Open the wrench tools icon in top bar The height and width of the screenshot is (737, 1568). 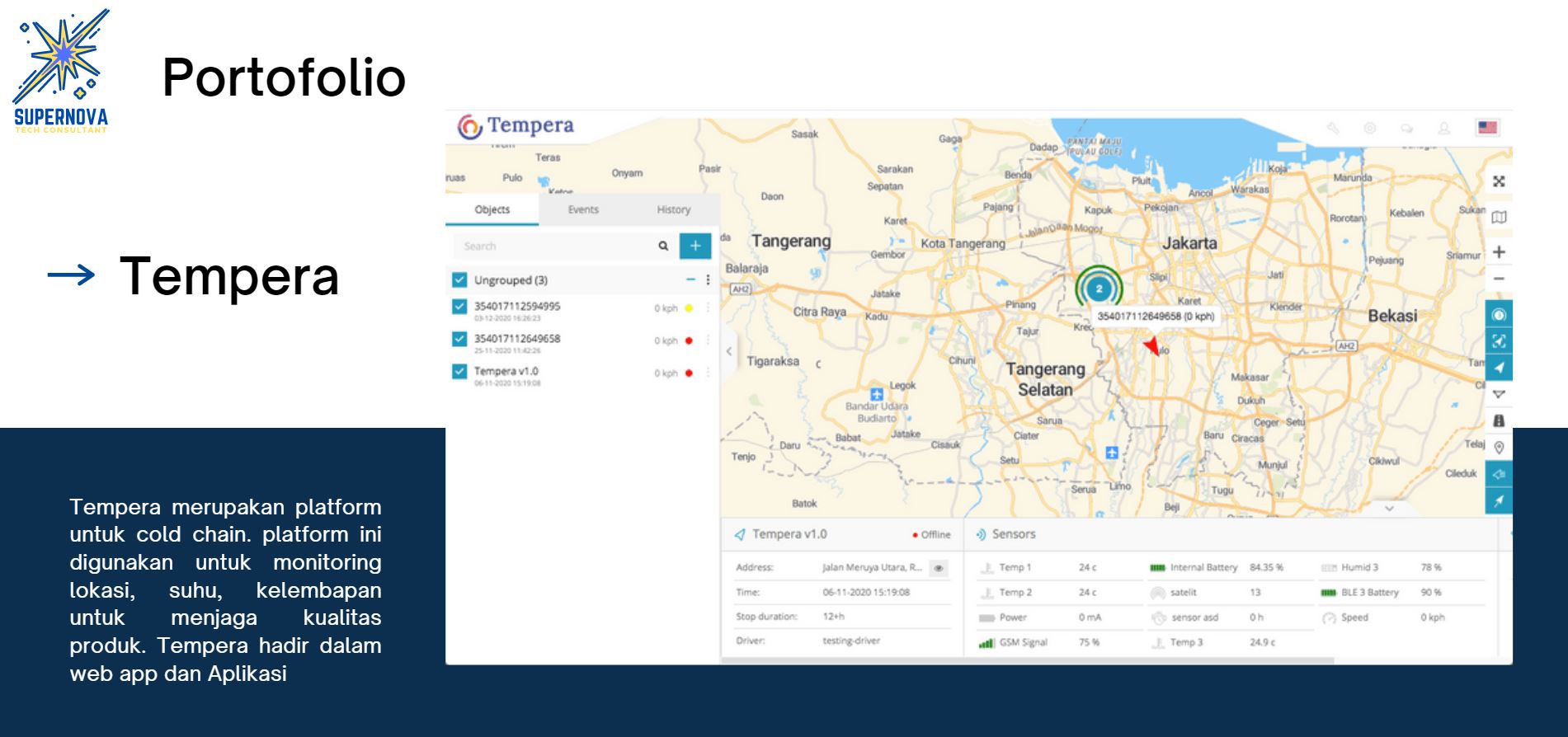1333,128
